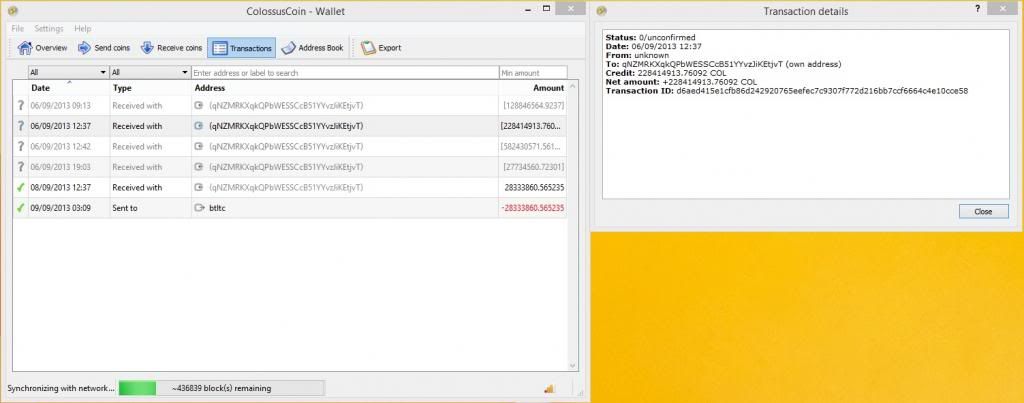Click the Credit line in details

665,73
